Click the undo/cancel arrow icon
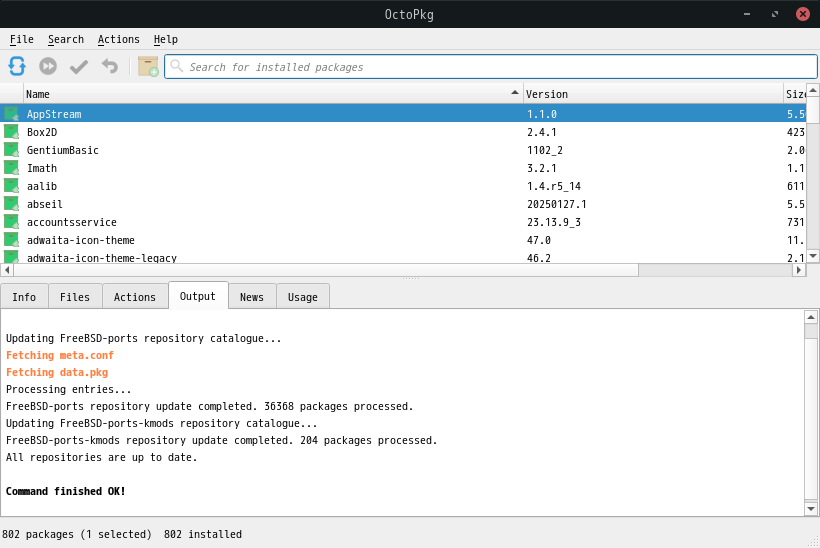Image resolution: width=820 pixels, height=548 pixels. coord(110,67)
